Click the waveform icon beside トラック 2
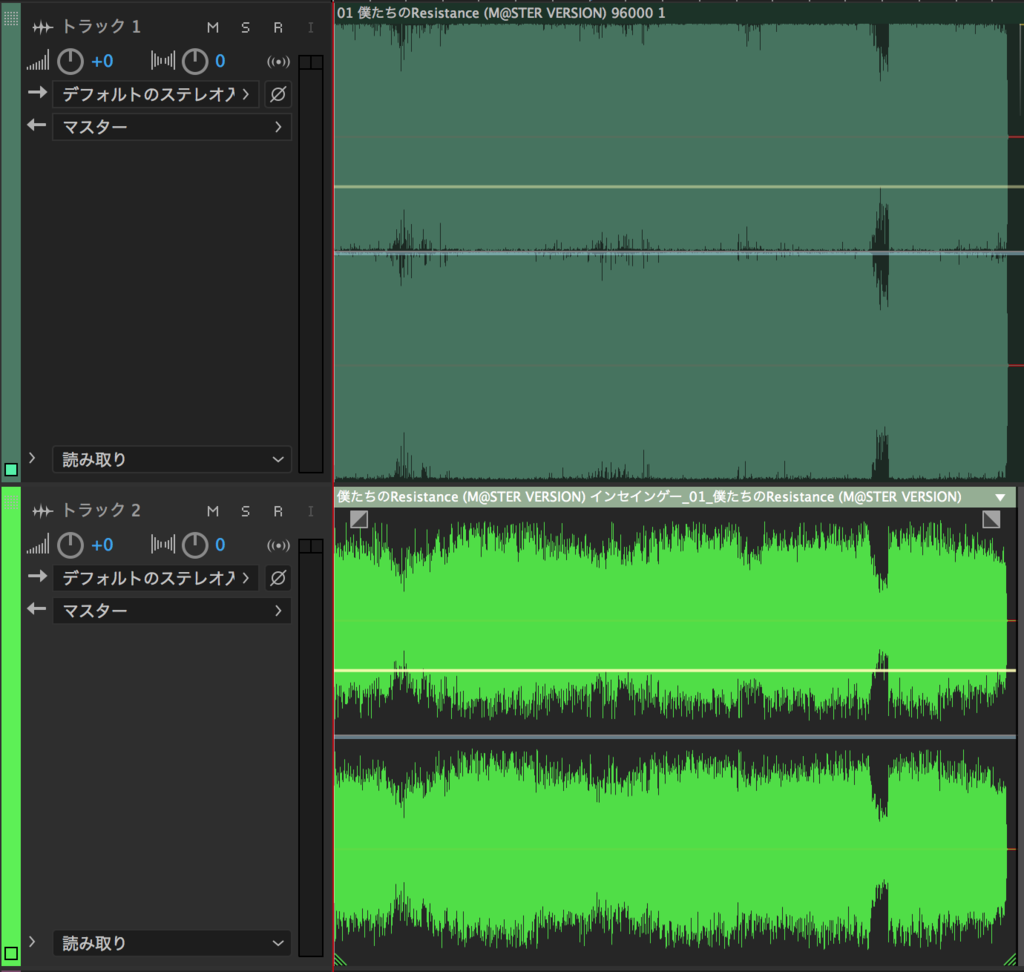 click(x=42, y=511)
